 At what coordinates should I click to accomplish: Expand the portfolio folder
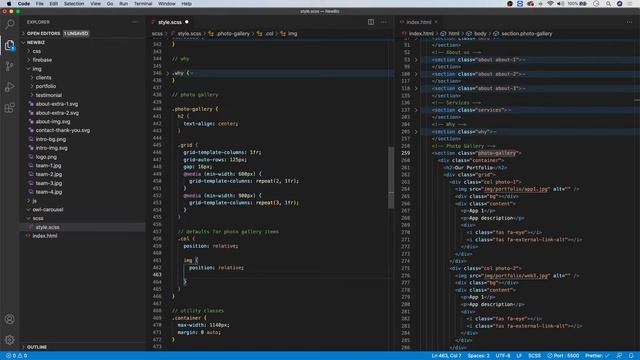point(46,87)
